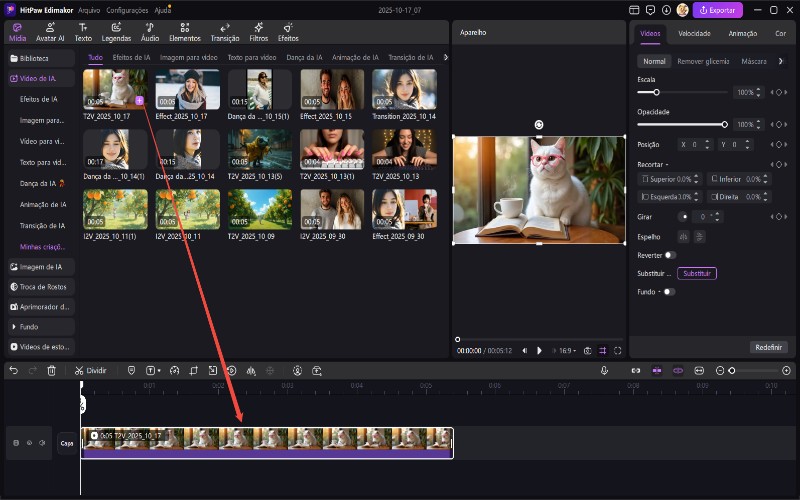Click the Exportar button

coord(720,10)
